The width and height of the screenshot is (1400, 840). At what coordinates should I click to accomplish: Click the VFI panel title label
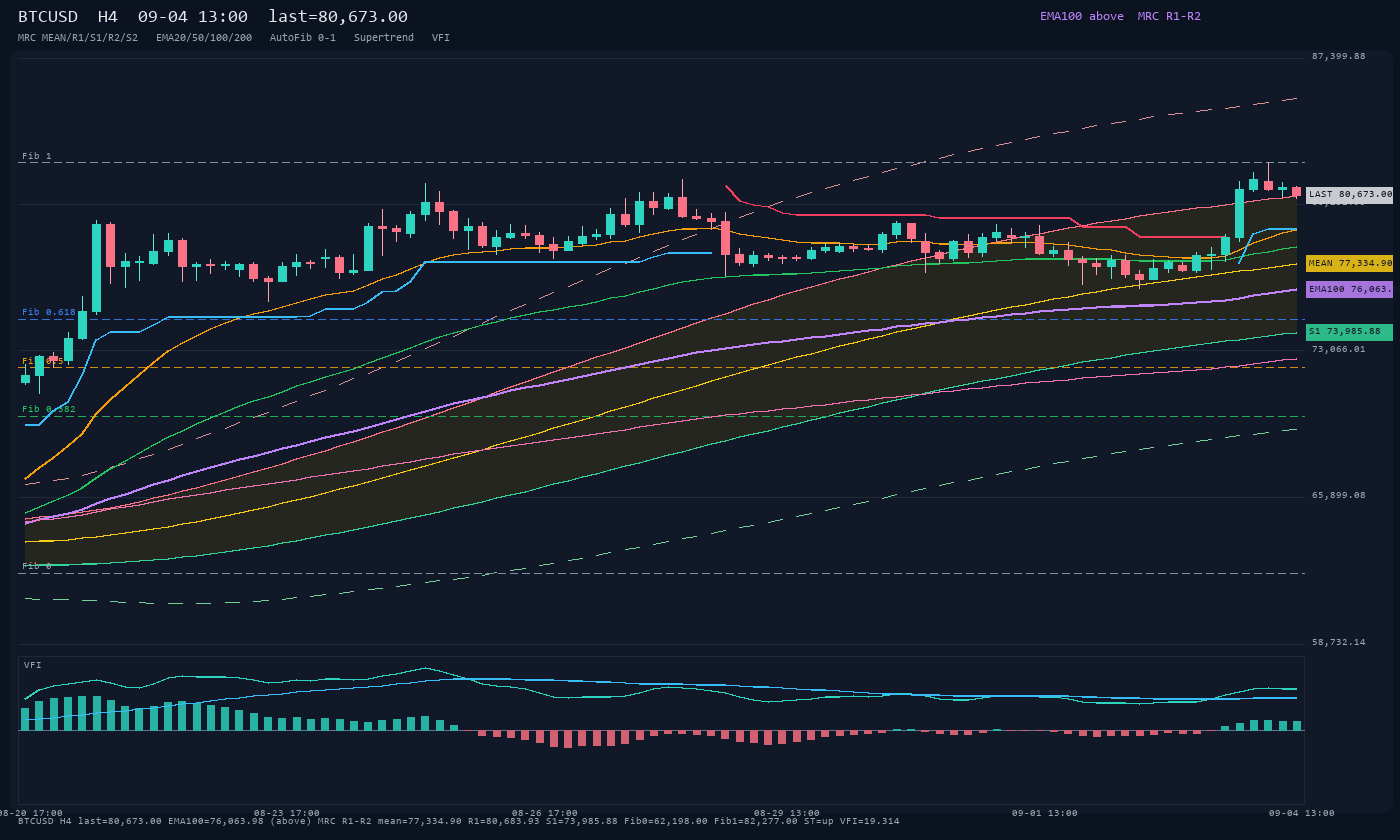coord(33,666)
